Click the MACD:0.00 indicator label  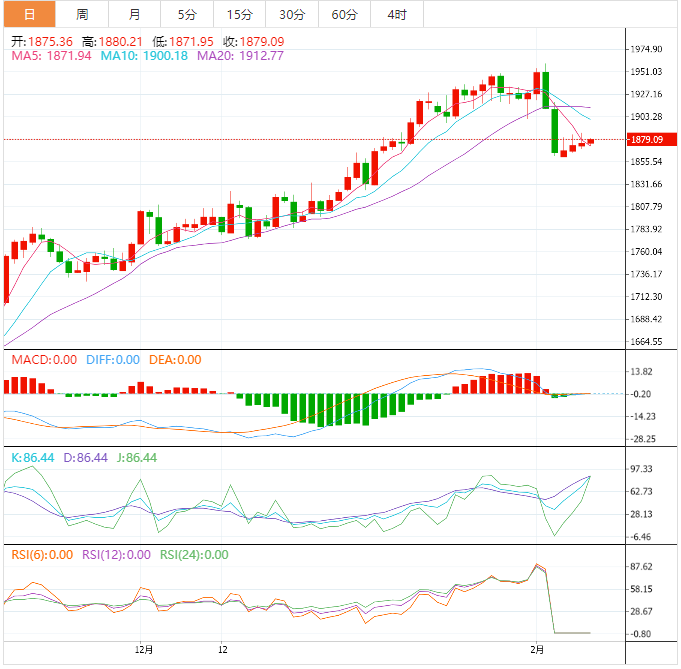43,360
